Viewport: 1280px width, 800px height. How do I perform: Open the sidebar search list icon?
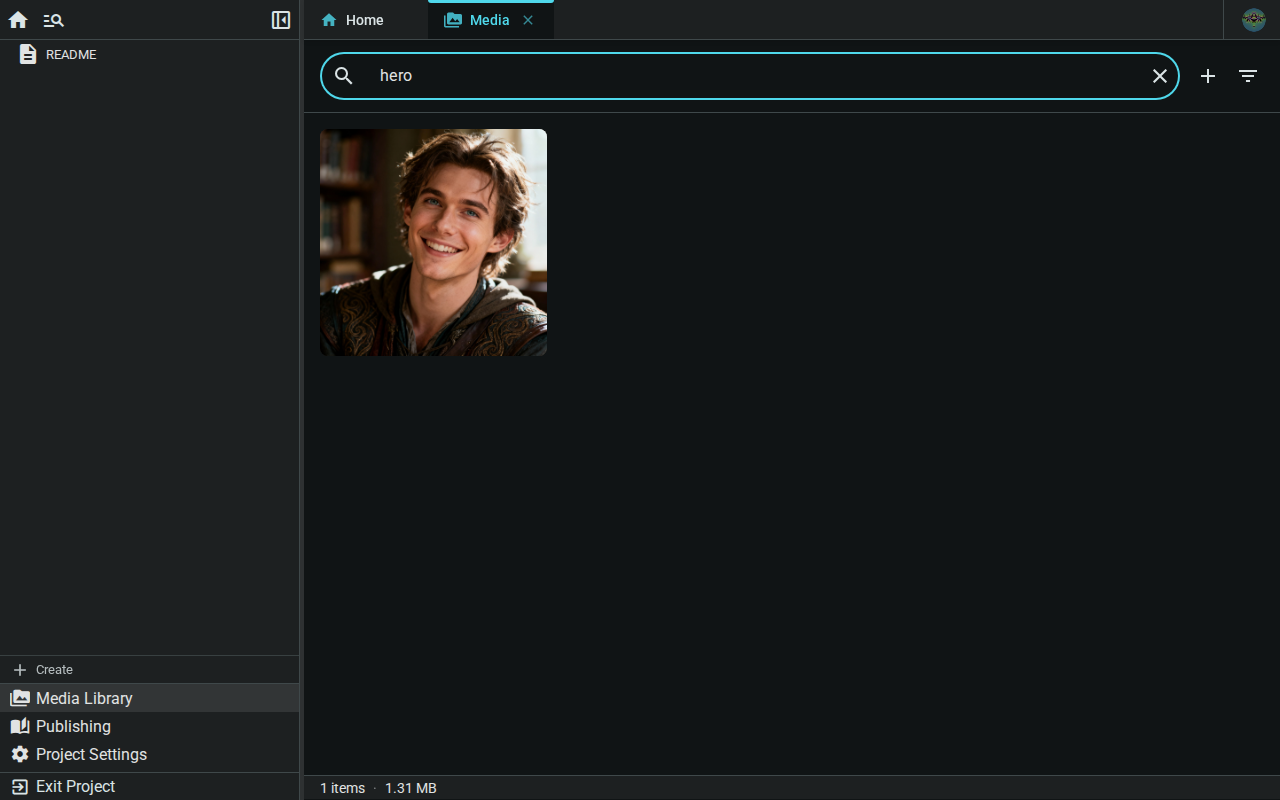click(54, 20)
